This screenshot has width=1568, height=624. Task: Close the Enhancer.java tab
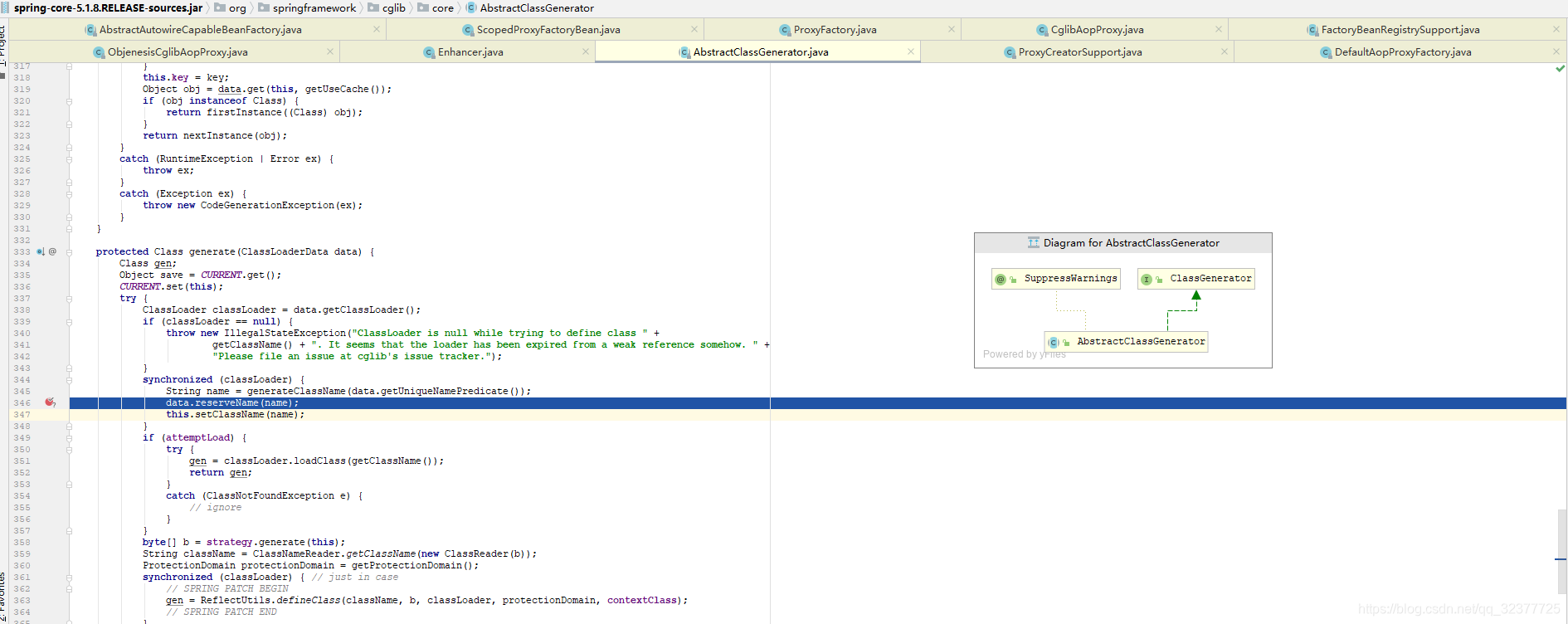point(585,51)
